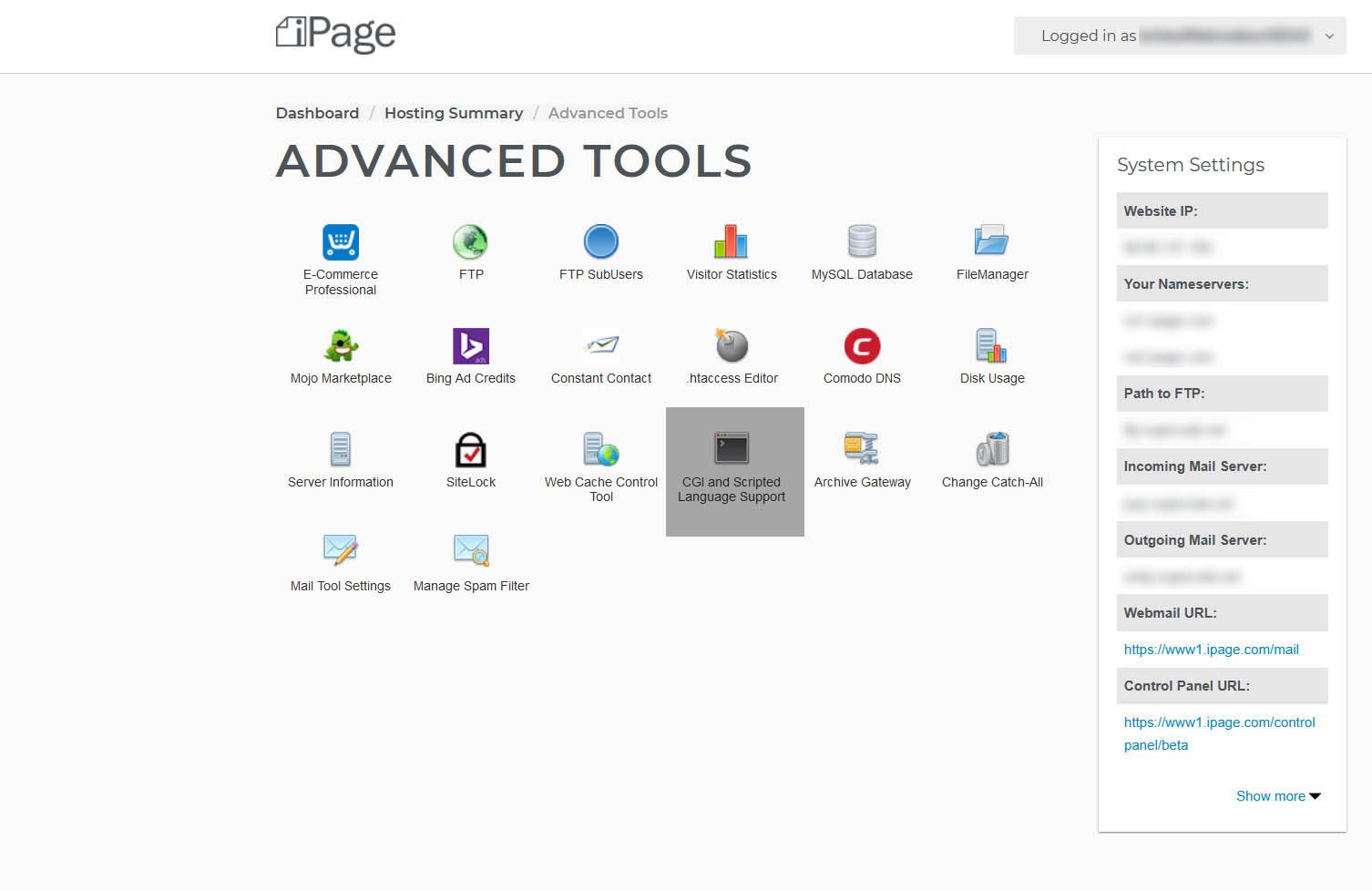Screen dimensions: 1372x891
Task: Open Web Cache Control Tool icon
Action: pyautogui.click(x=601, y=449)
